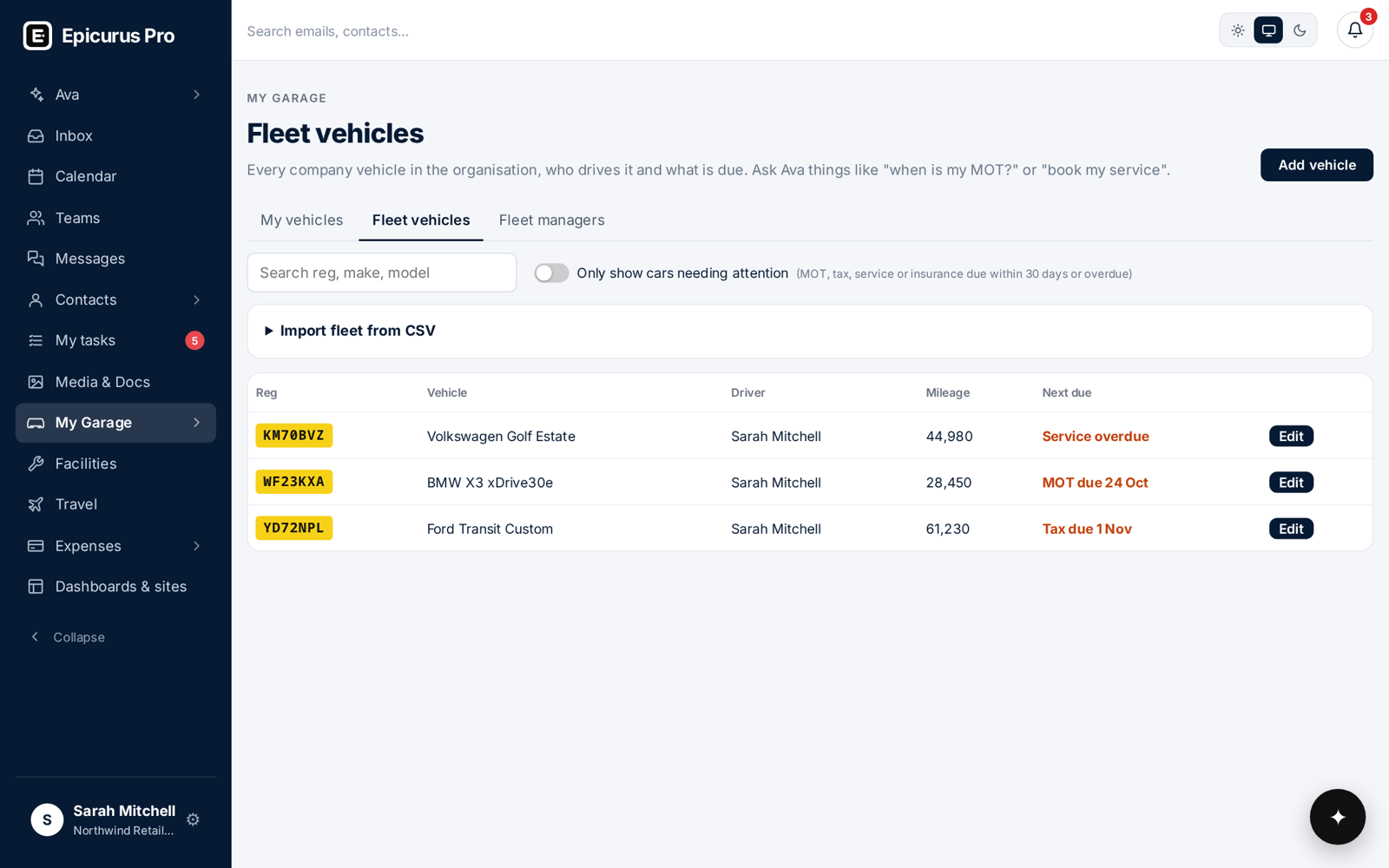
Task: Expand the Contacts submenu chevron
Action: pos(197,299)
